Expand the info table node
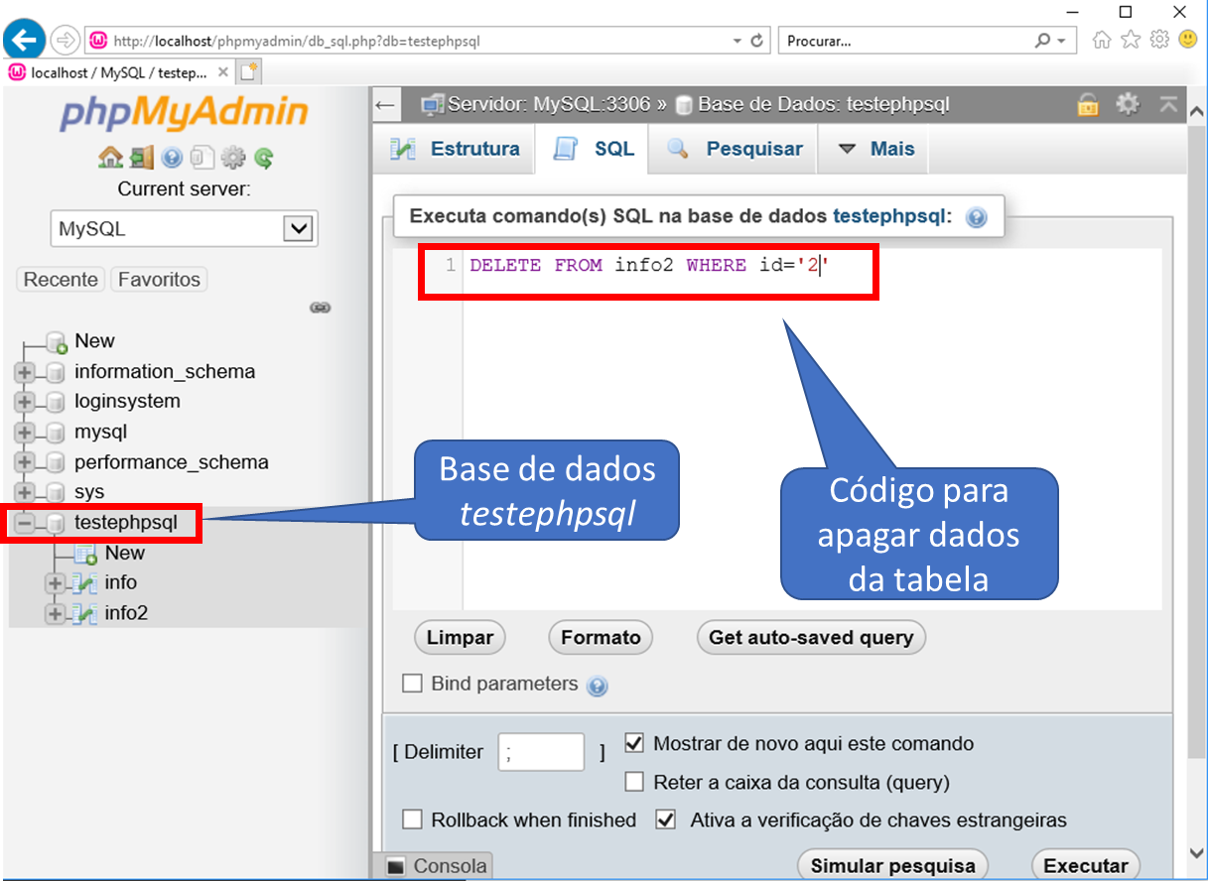The width and height of the screenshot is (1208, 881). coord(55,583)
